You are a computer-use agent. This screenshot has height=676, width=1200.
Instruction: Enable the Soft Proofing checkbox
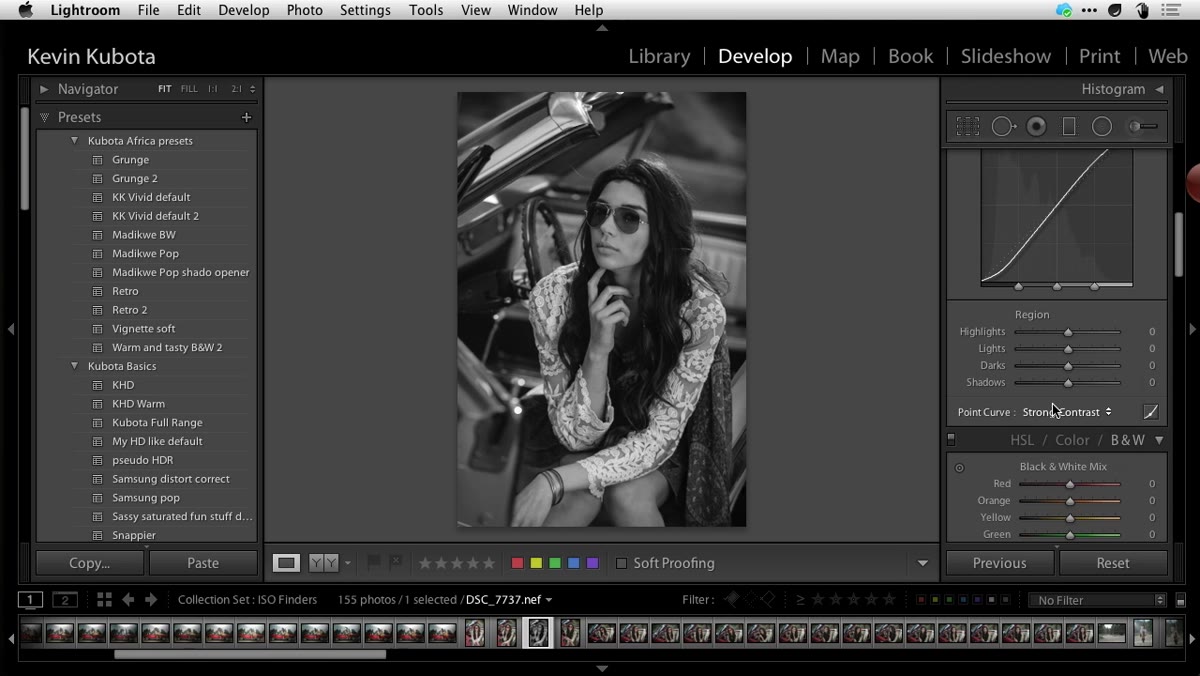(x=621, y=563)
